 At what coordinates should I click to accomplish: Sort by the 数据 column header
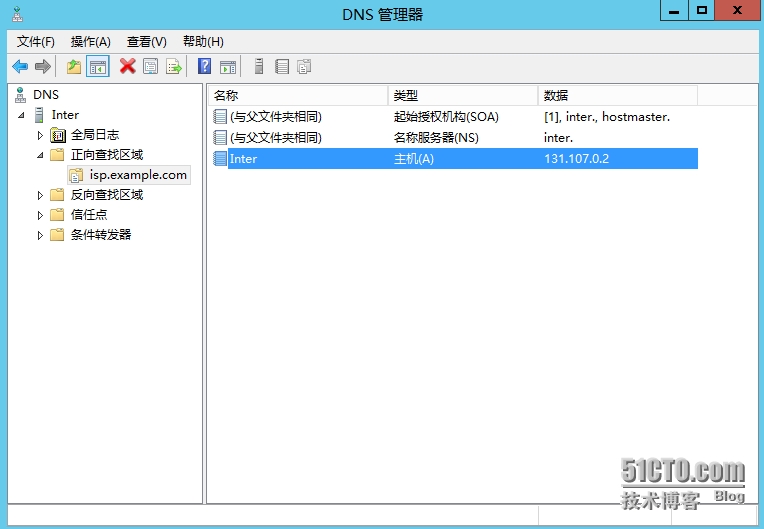[618, 95]
